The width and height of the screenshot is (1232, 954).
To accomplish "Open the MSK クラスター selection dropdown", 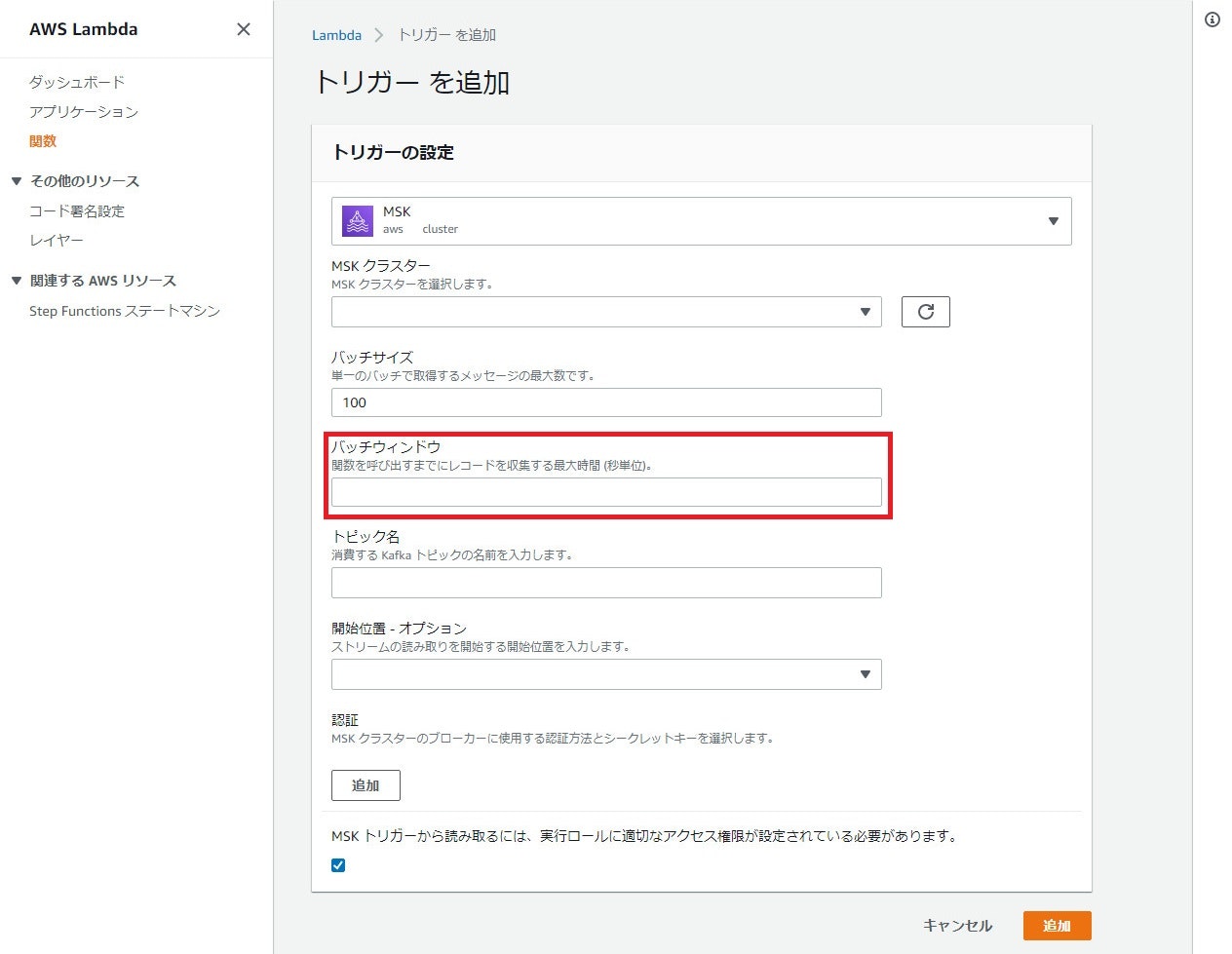I will [x=606, y=312].
